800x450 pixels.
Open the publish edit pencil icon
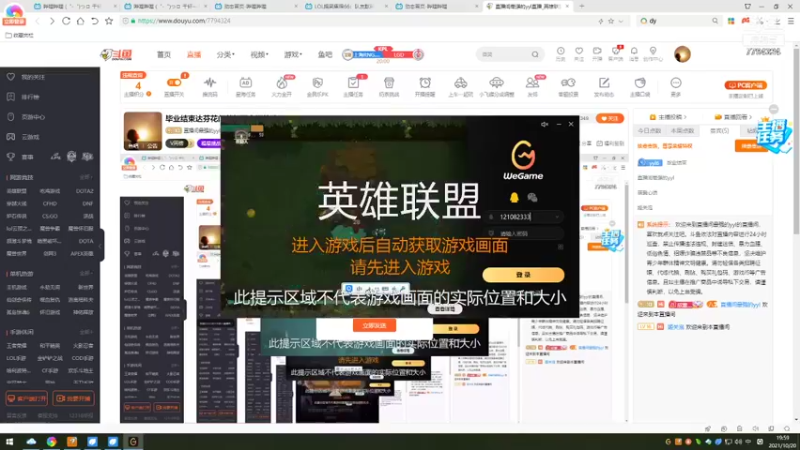[604, 85]
